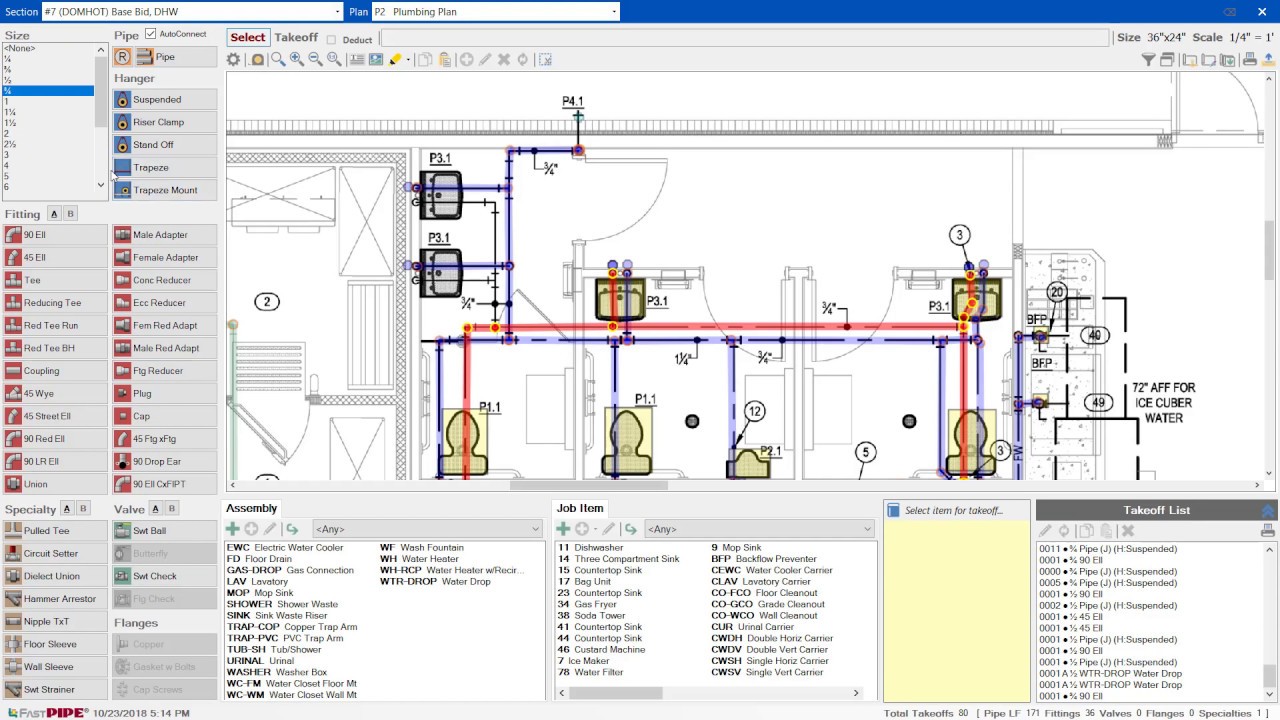This screenshot has width=1280, height=720.
Task: Select the highlighter marker tool
Action: pyautogui.click(x=395, y=60)
